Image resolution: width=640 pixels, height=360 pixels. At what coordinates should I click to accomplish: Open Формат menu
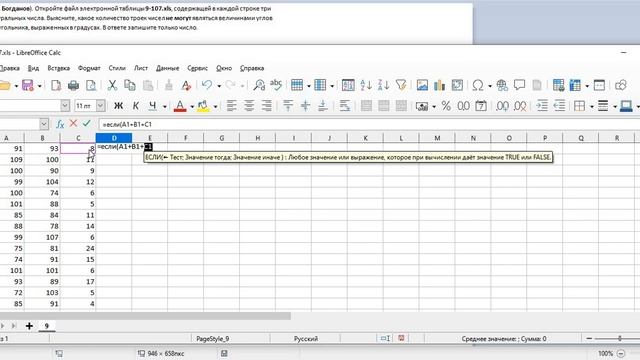point(89,68)
